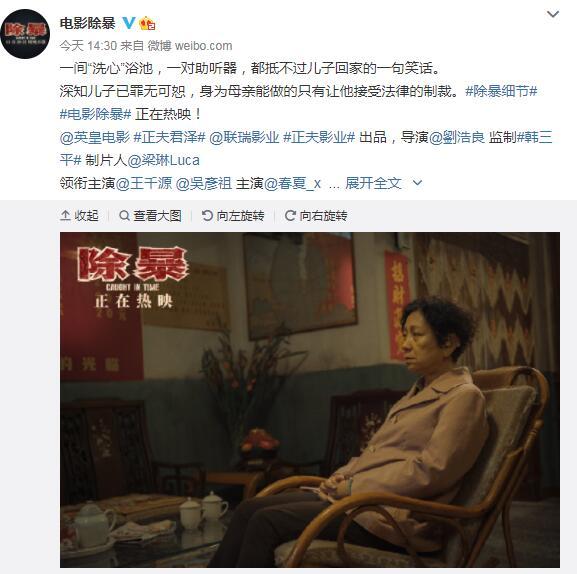577x574 pixels.
Task: Click the magnifier icon for 查看大图
Action: [x=124, y=215]
